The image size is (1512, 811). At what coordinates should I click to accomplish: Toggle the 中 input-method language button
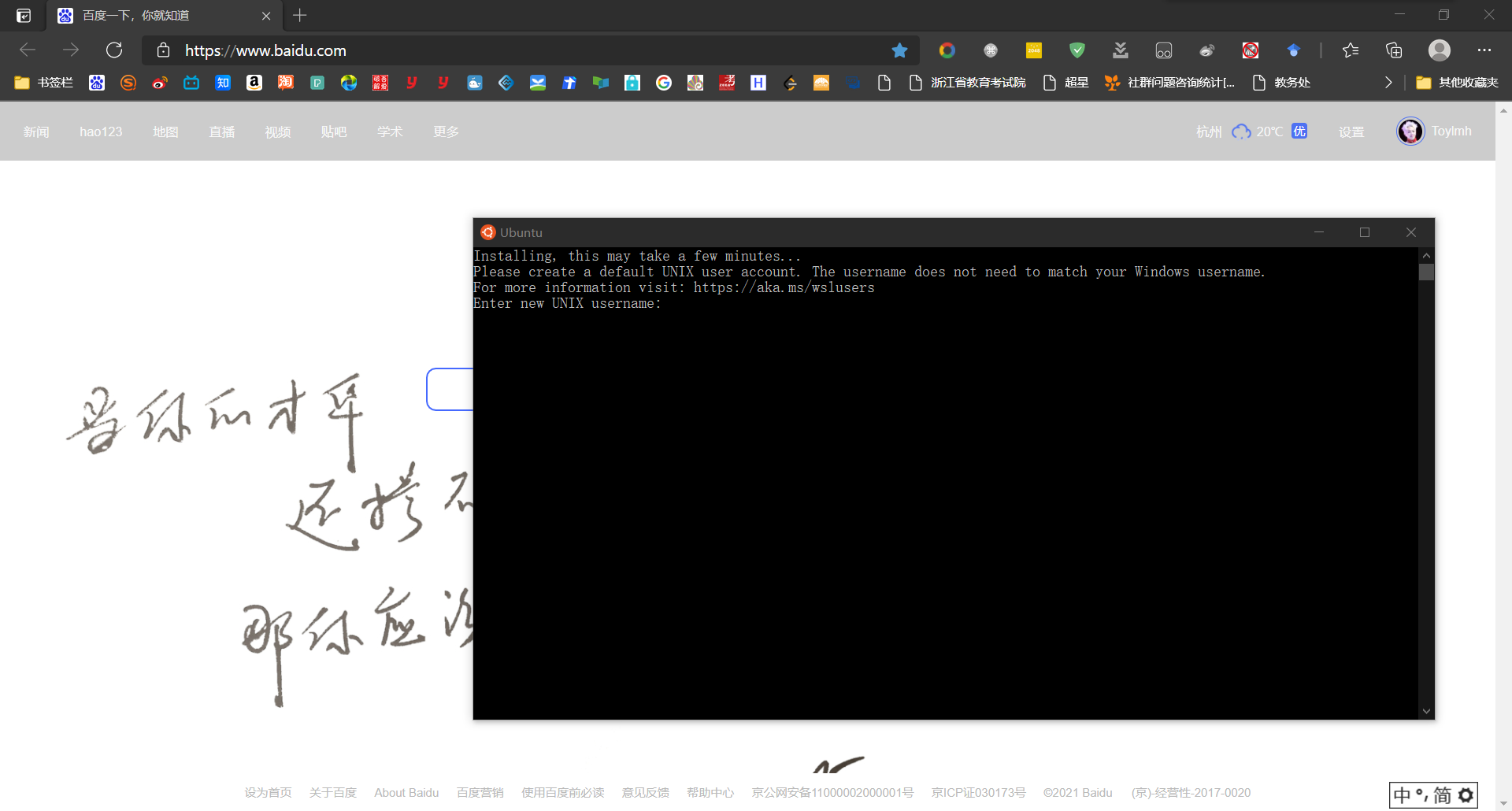pyautogui.click(x=1403, y=795)
